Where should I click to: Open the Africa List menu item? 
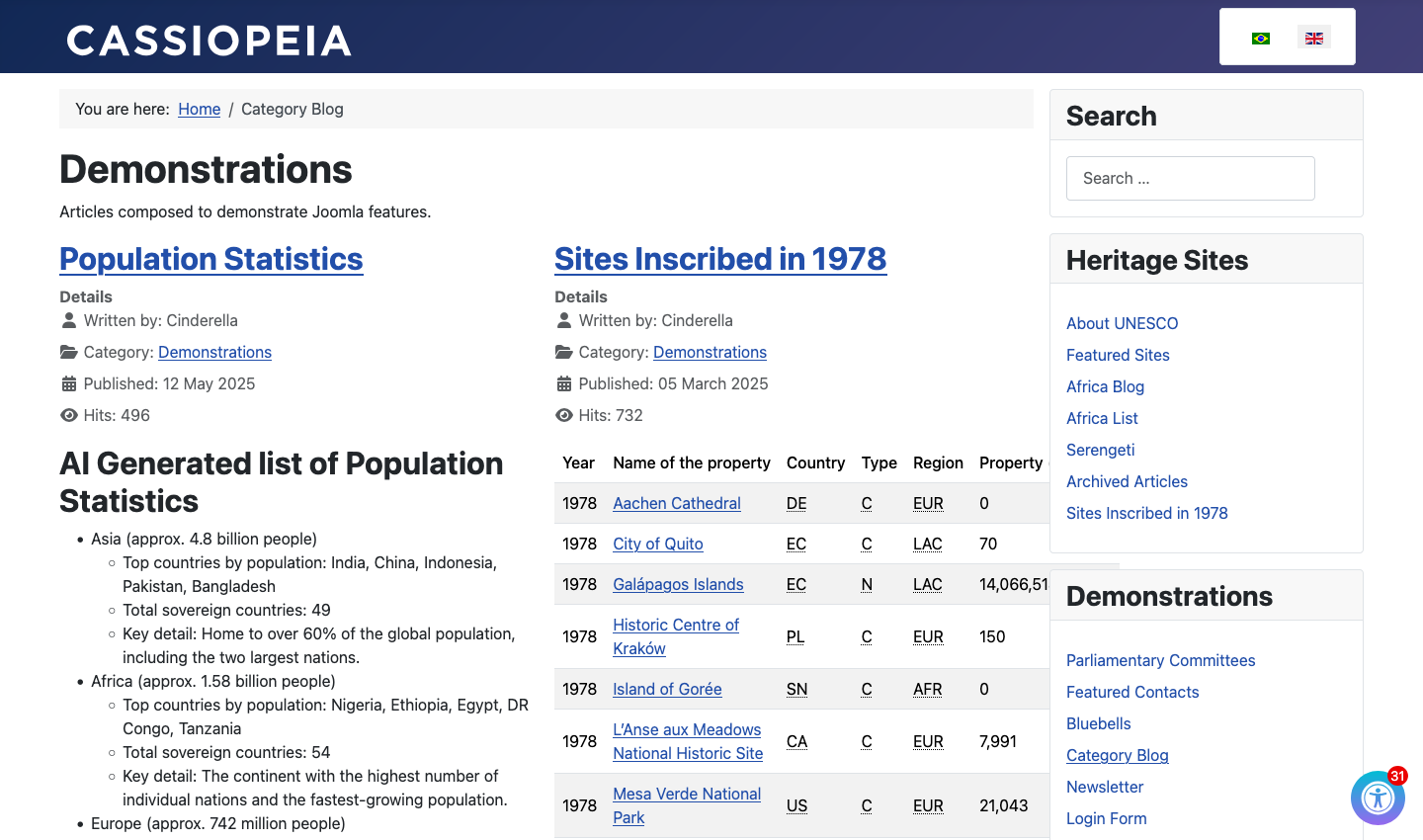[1102, 418]
